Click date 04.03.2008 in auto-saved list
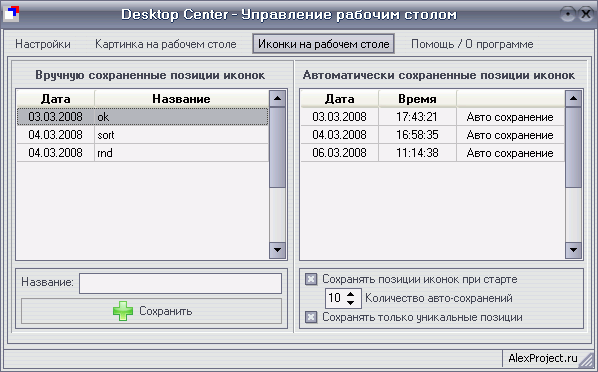The height and width of the screenshot is (372, 598). tap(339, 135)
